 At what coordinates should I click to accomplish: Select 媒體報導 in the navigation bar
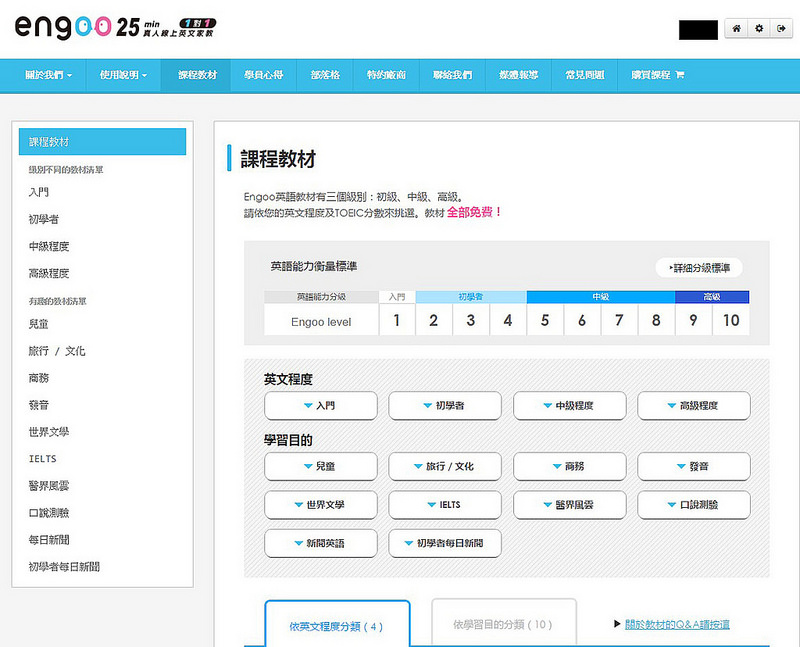518,75
